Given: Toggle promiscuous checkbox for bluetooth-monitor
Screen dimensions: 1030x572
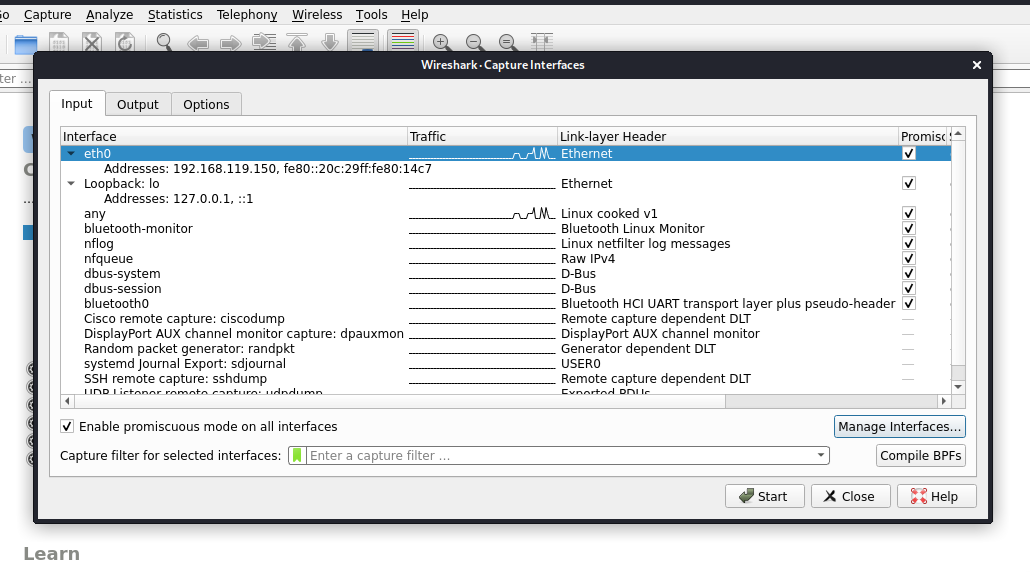Looking at the screenshot, I should (x=908, y=229).
